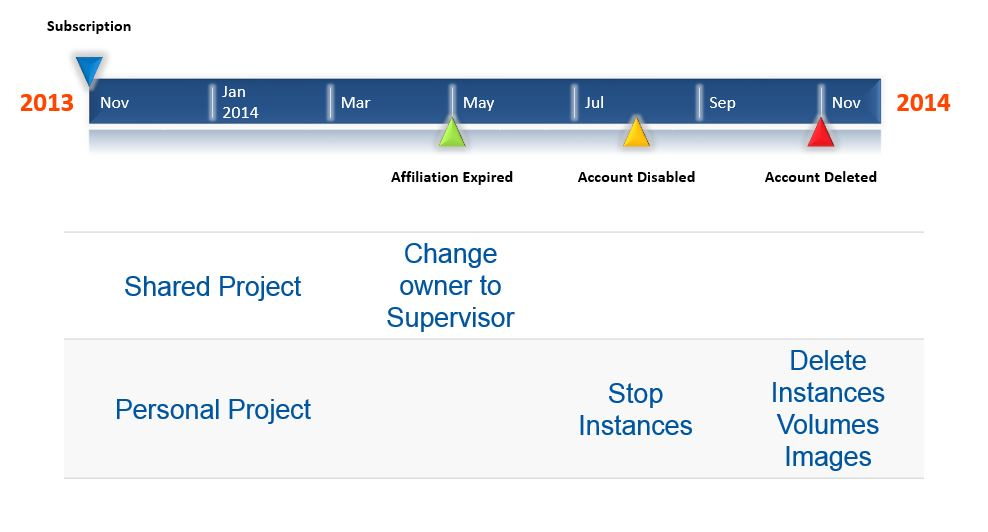Click the blue Subscription marker triangle
The width and height of the screenshot is (988, 532).
pyautogui.click(x=89, y=70)
